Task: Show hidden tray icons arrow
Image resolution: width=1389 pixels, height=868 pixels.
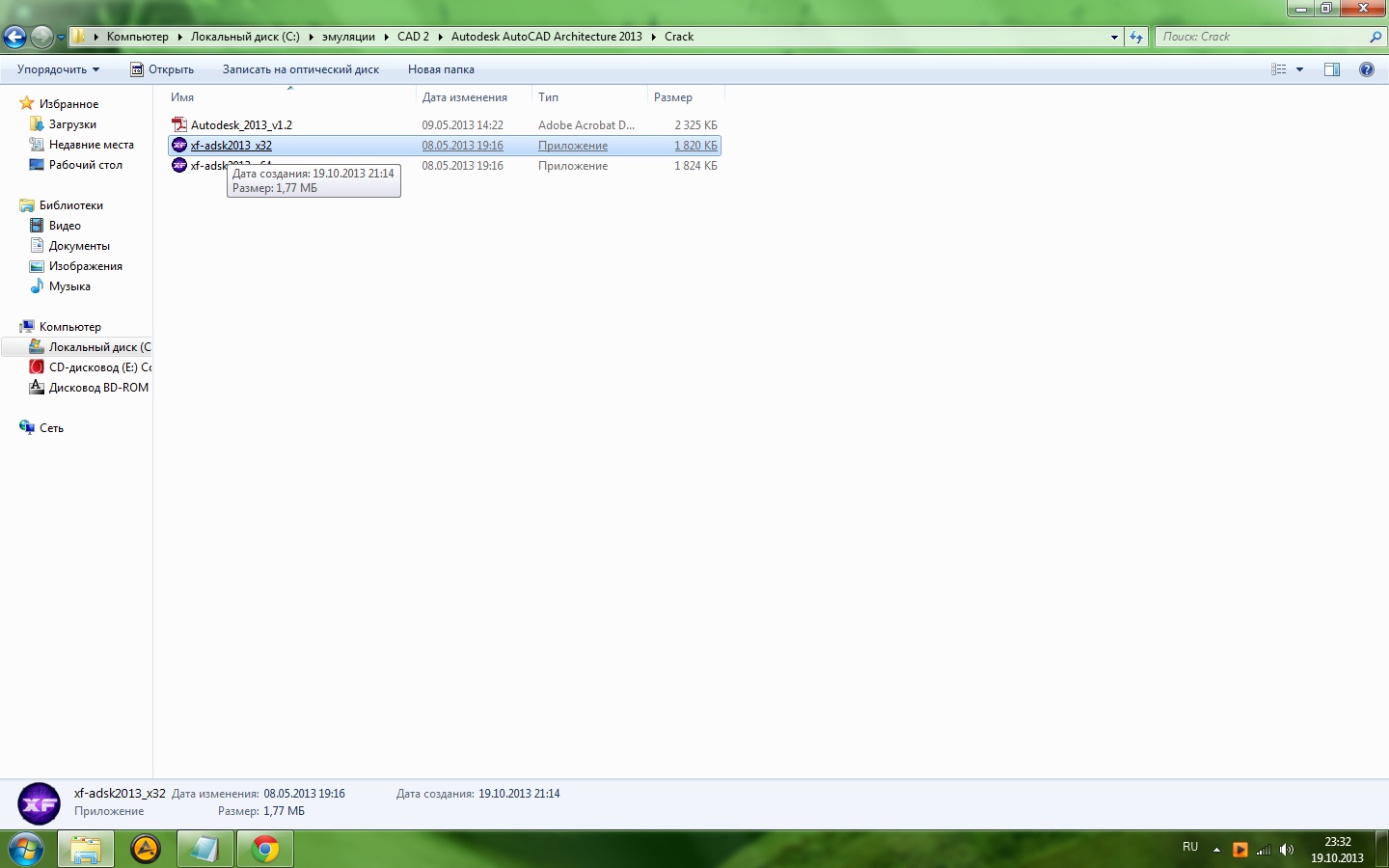Action: click(x=1216, y=850)
